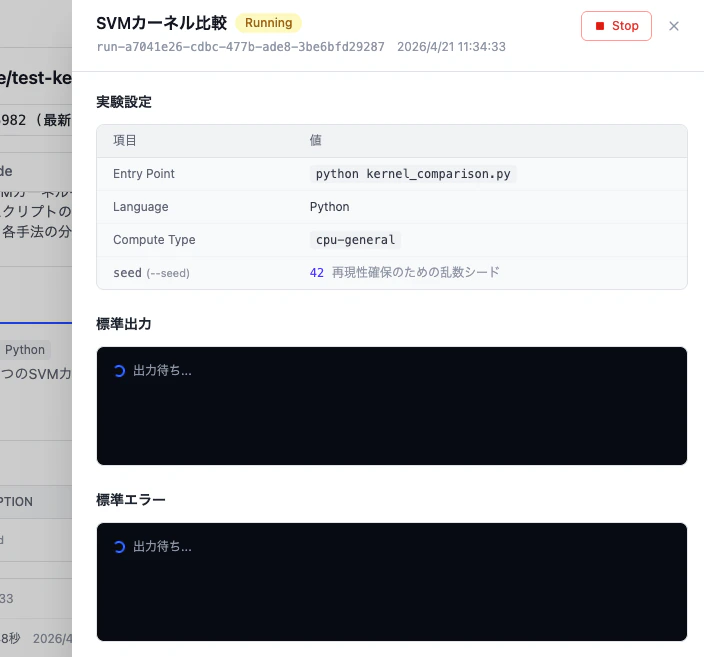Click the SVMカーネル比較 title

point(162,23)
